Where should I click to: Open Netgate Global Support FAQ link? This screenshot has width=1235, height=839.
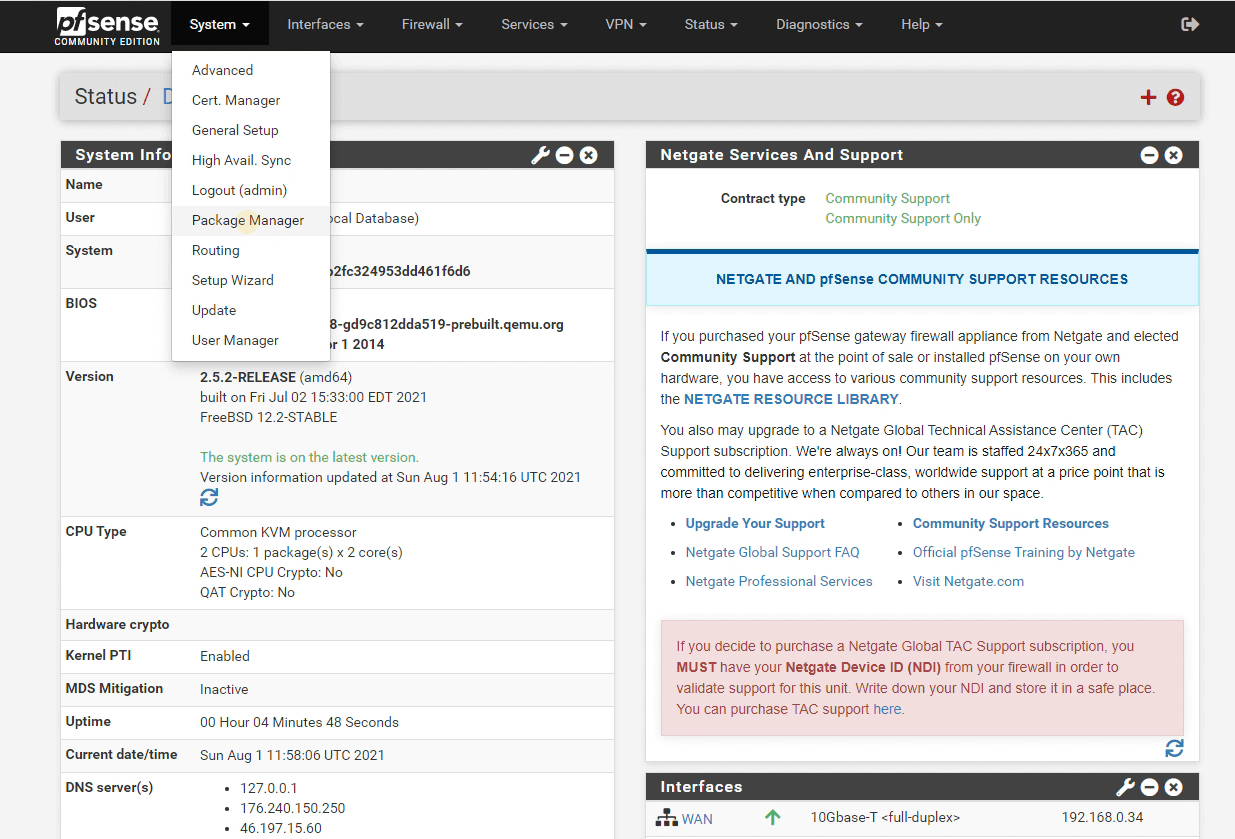772,552
